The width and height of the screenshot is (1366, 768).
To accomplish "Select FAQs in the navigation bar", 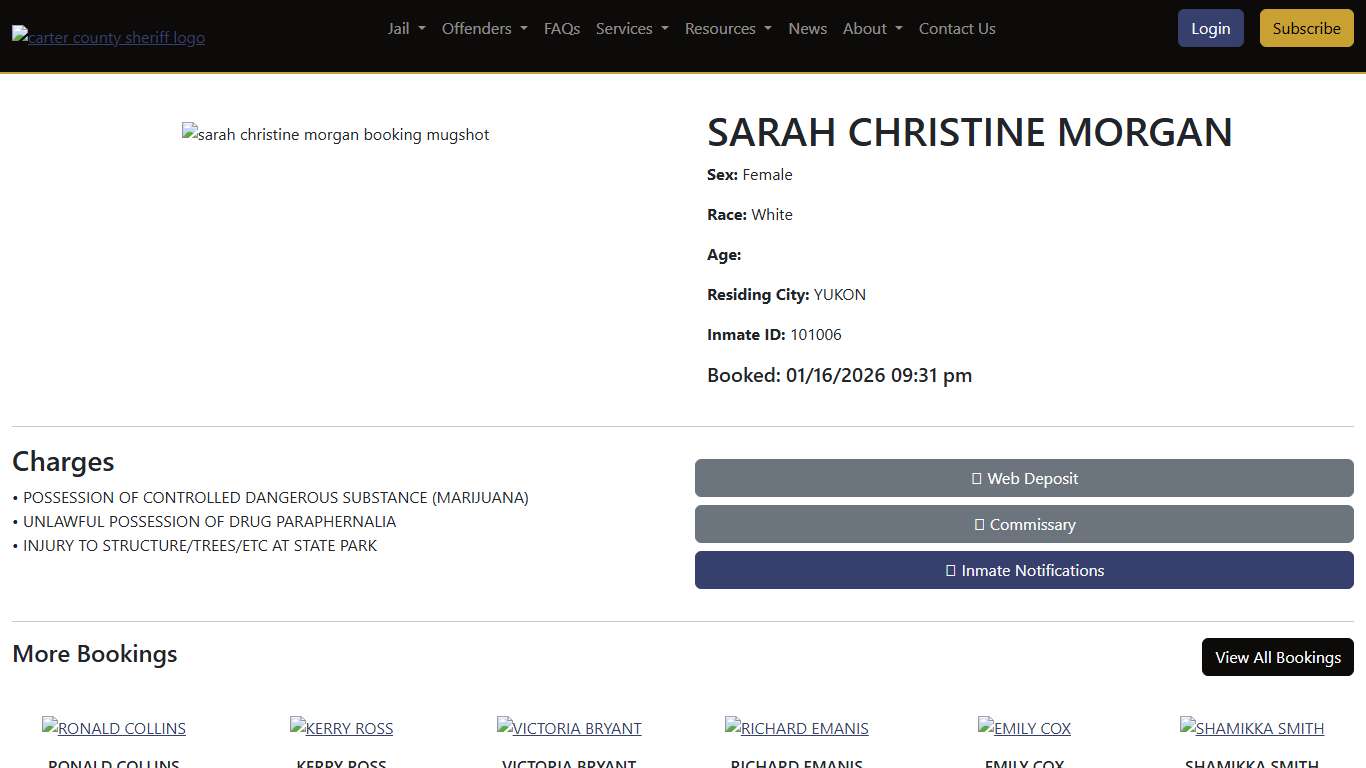I will [x=562, y=28].
